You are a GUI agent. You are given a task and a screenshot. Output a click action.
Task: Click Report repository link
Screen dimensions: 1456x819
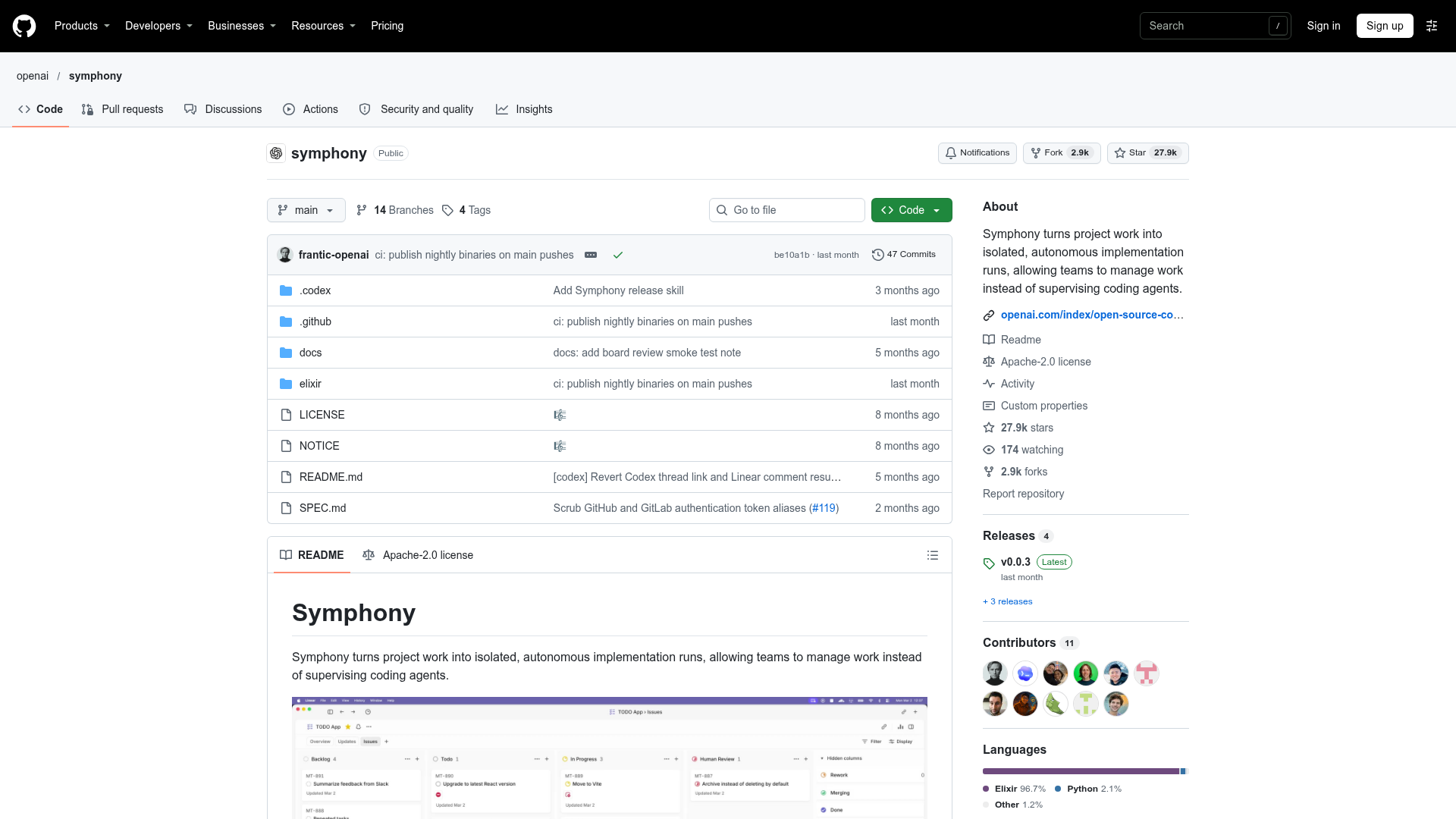tap(1024, 494)
